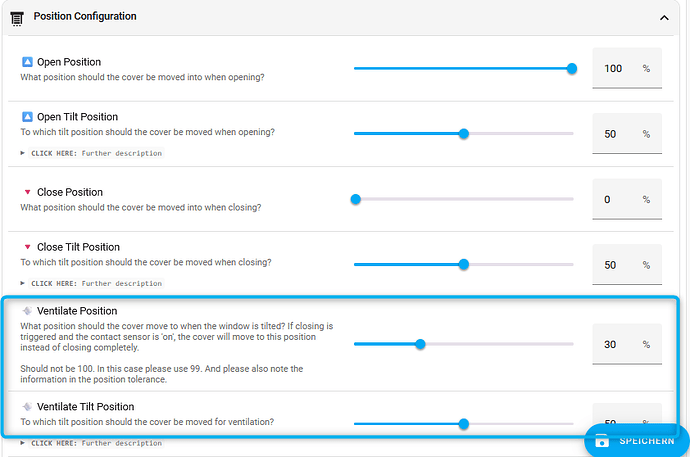Click the Ventilate Position slider handle
The height and width of the screenshot is (457, 690).
[x=420, y=344]
